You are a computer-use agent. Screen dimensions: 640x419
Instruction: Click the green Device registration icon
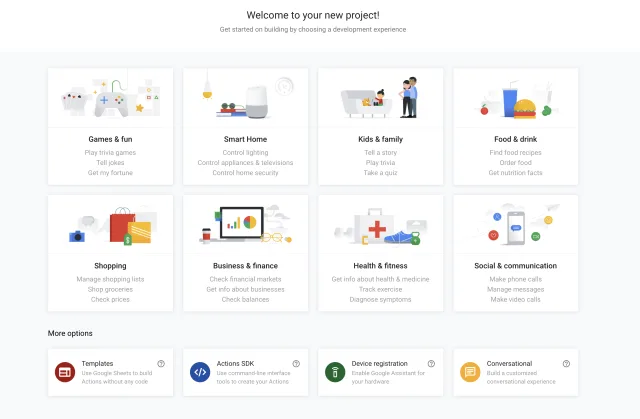click(x=335, y=372)
